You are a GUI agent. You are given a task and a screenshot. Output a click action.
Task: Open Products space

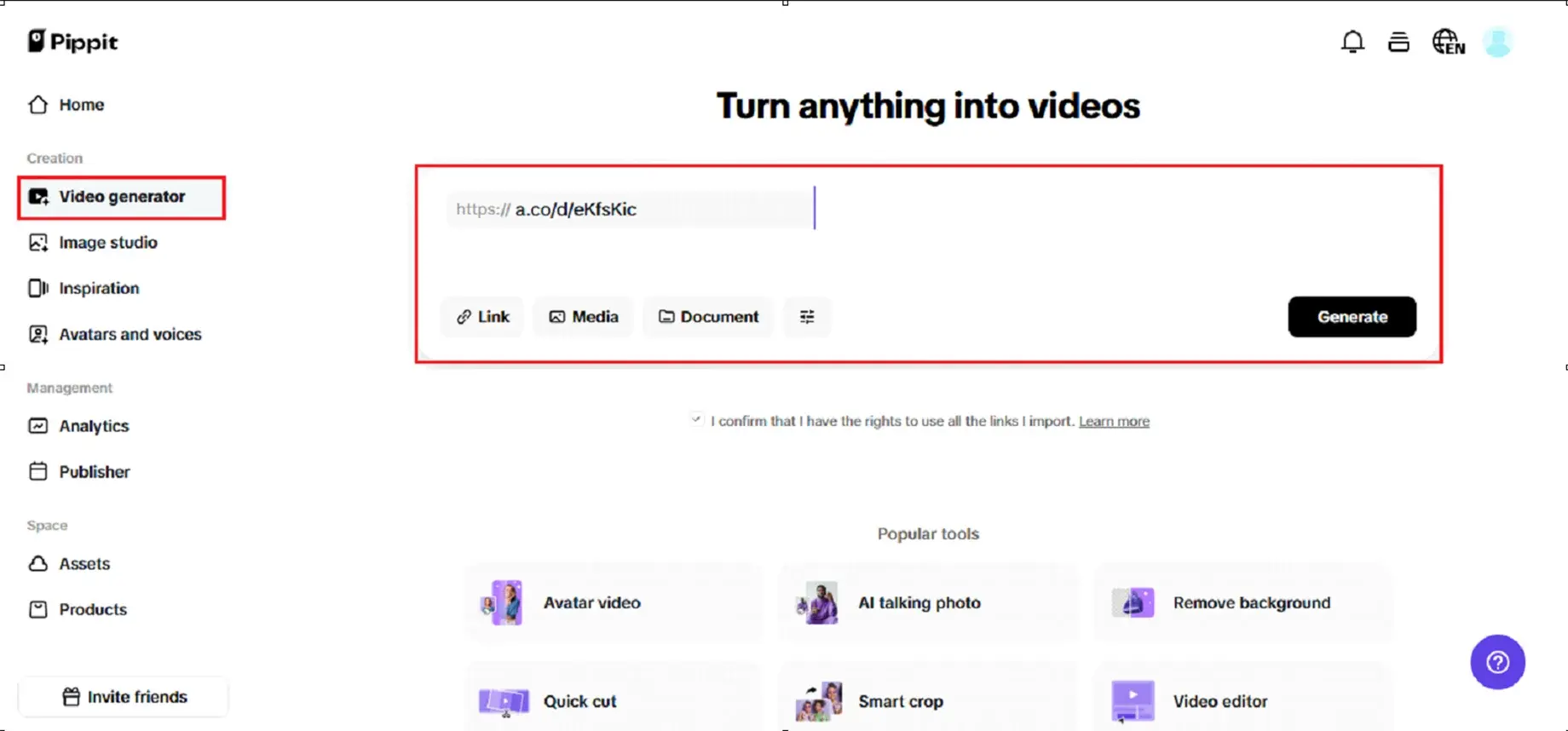(x=78, y=610)
